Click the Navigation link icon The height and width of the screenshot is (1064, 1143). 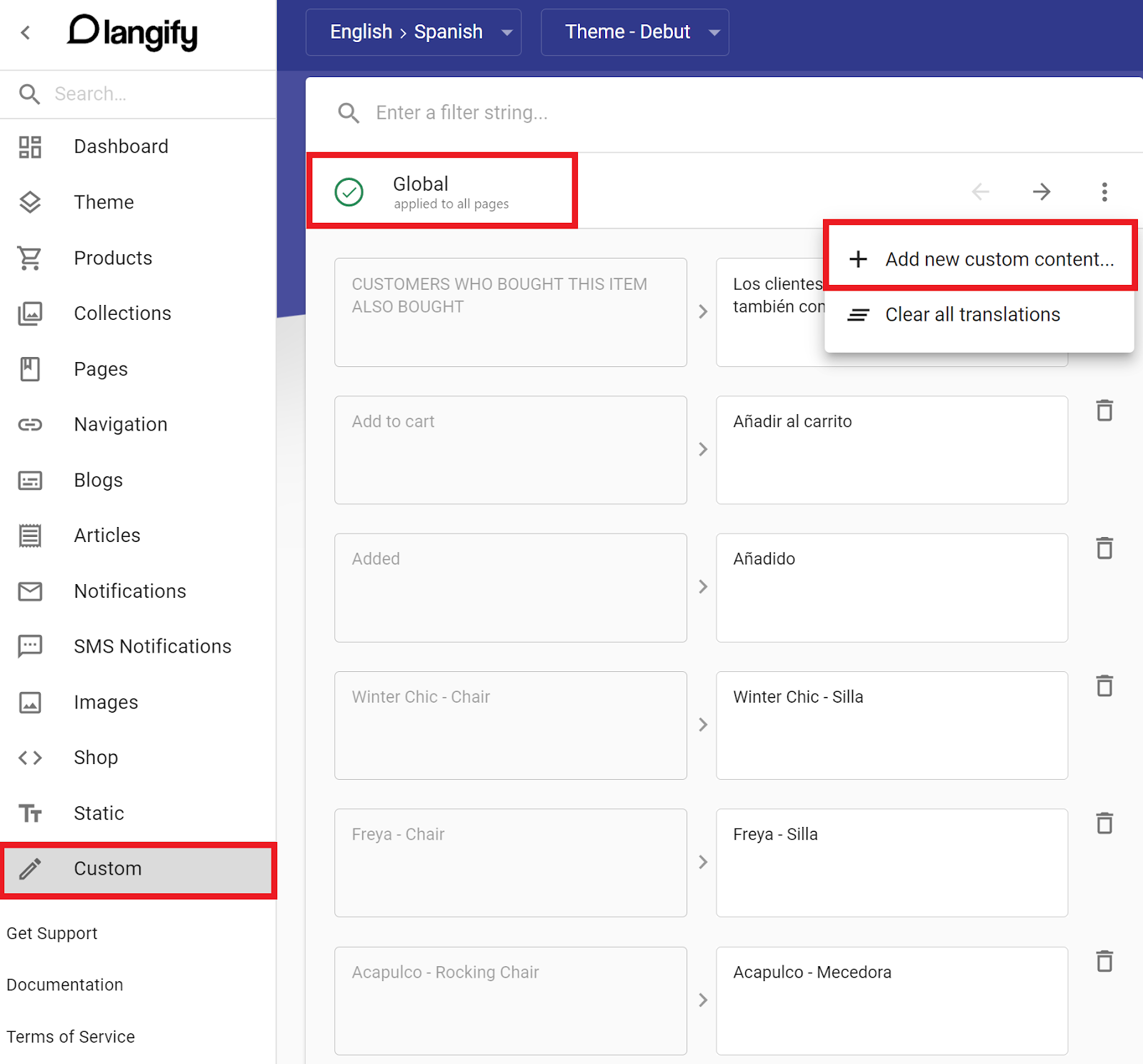30,425
